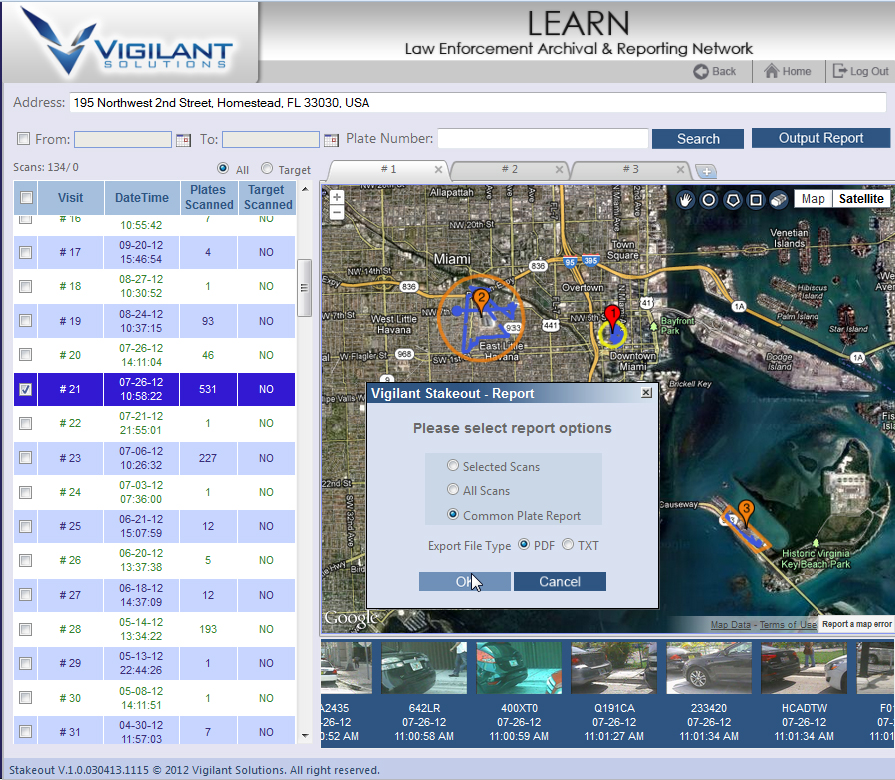Select the hand pan tool on the map

point(685,199)
